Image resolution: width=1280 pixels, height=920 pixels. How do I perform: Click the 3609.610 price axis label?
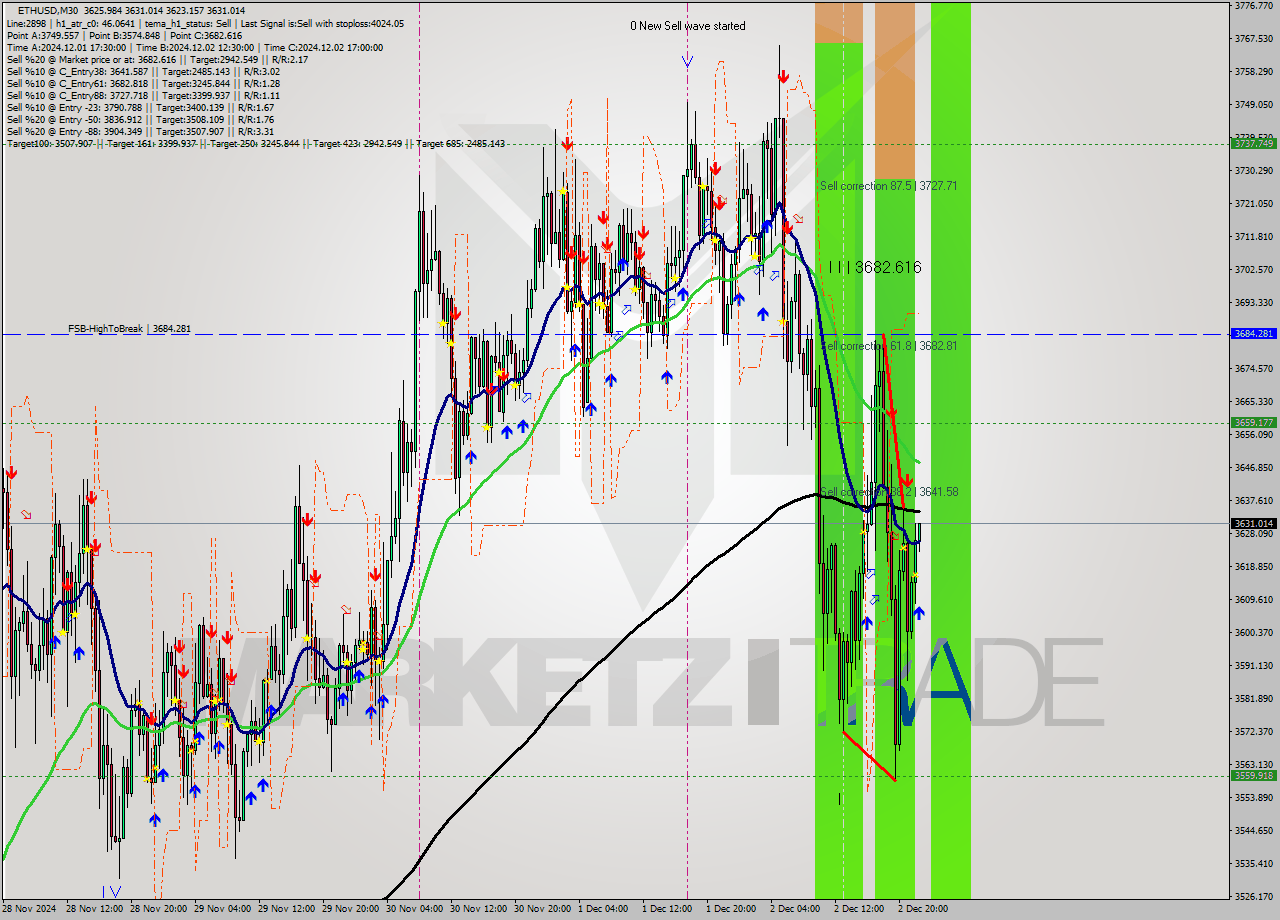pos(1253,599)
